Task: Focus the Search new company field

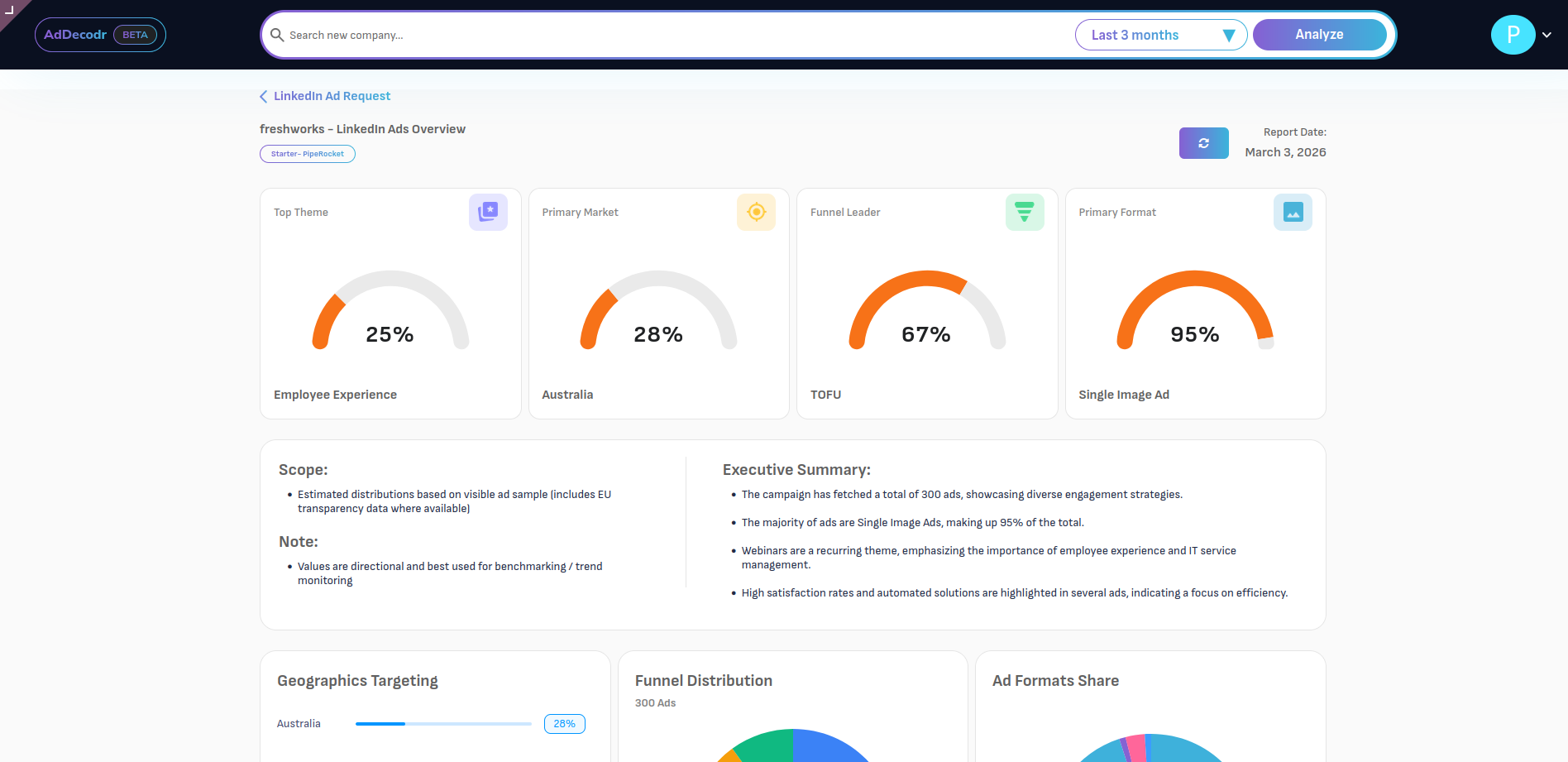Action: 662,35
